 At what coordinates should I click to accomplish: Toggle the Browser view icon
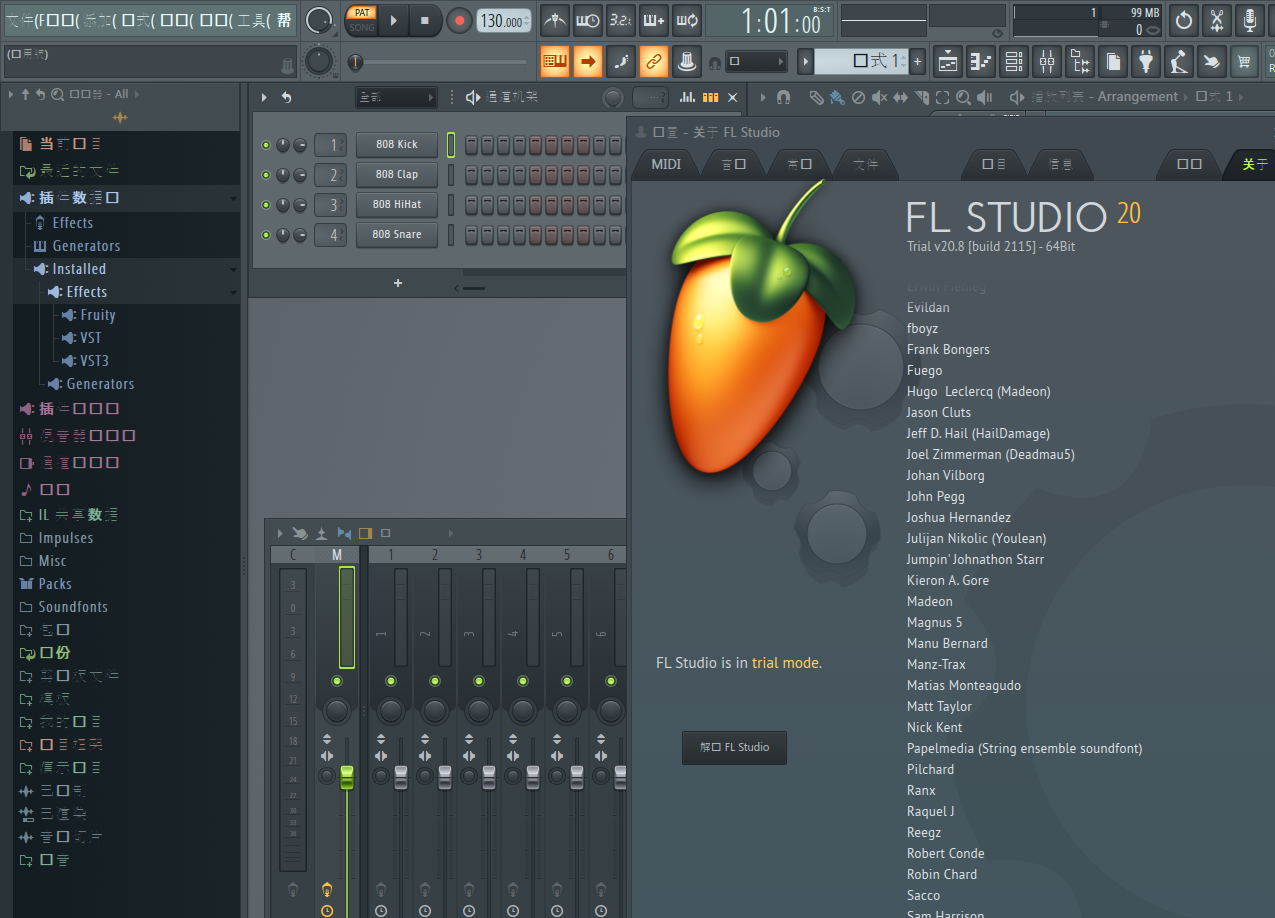pos(1079,62)
